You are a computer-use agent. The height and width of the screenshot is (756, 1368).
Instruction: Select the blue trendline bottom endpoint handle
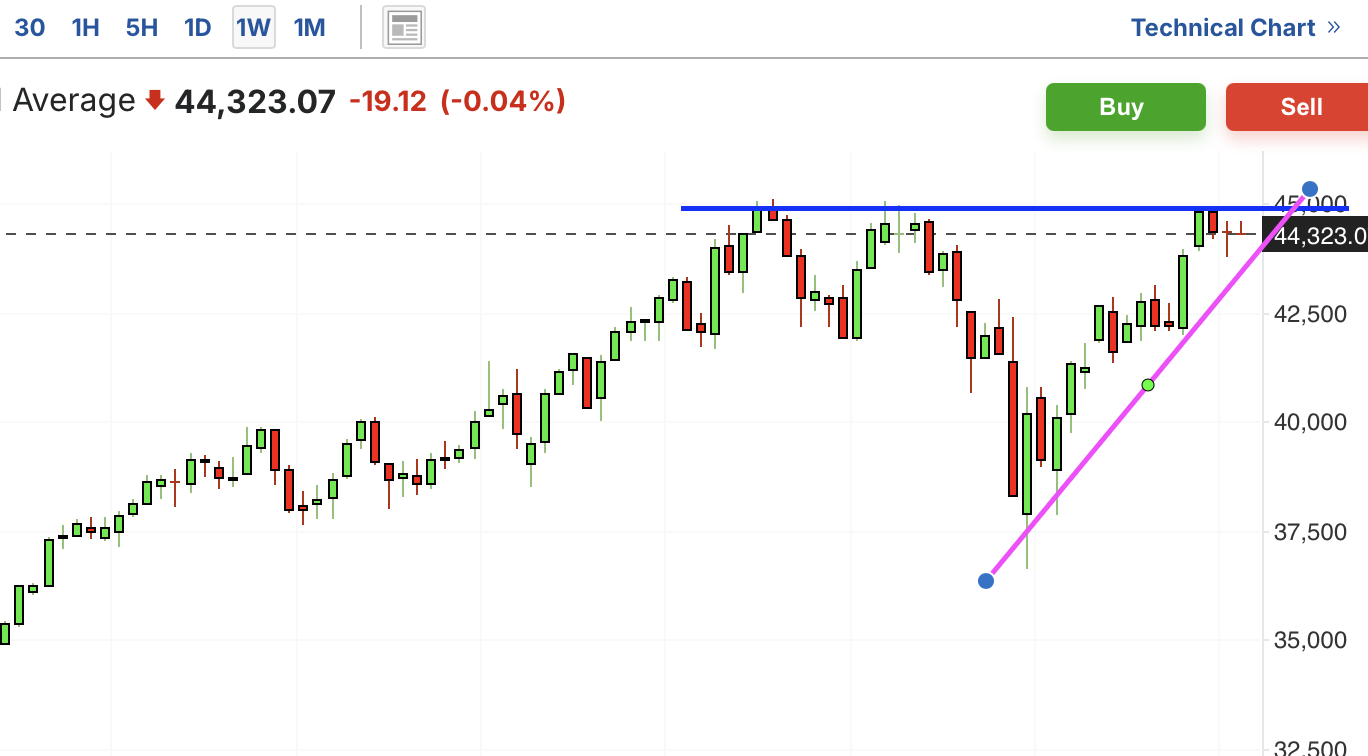[x=986, y=581]
